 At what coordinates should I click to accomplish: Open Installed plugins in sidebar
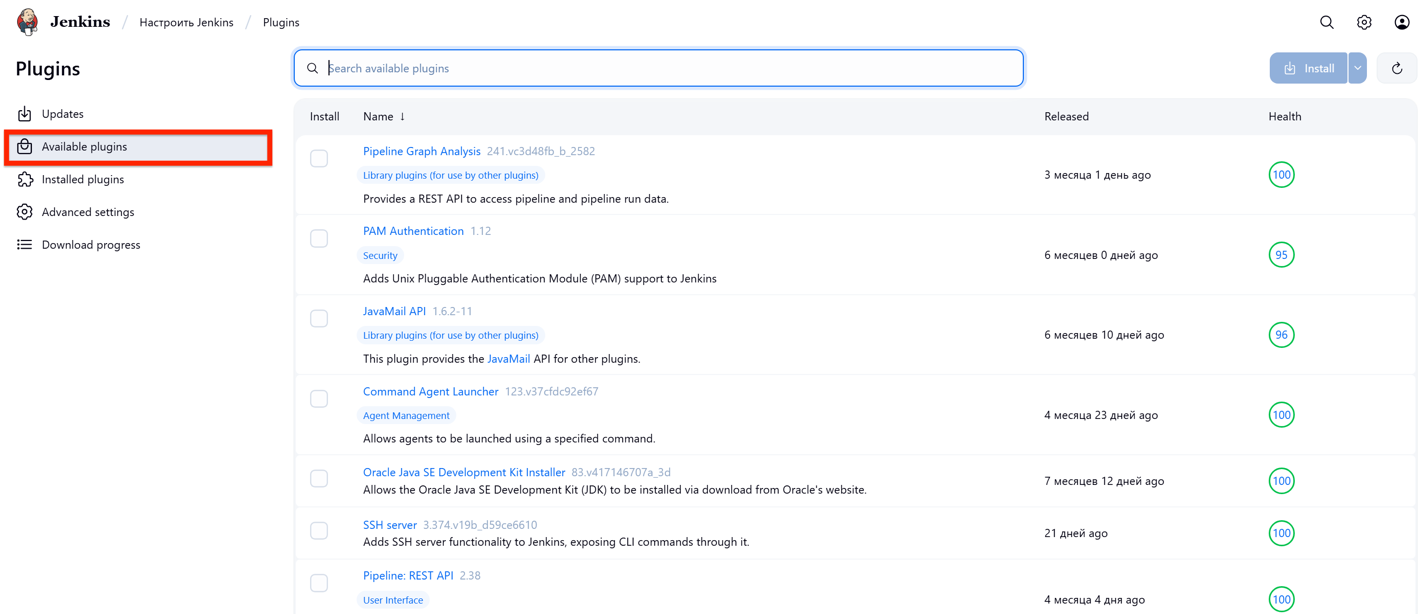coord(83,180)
